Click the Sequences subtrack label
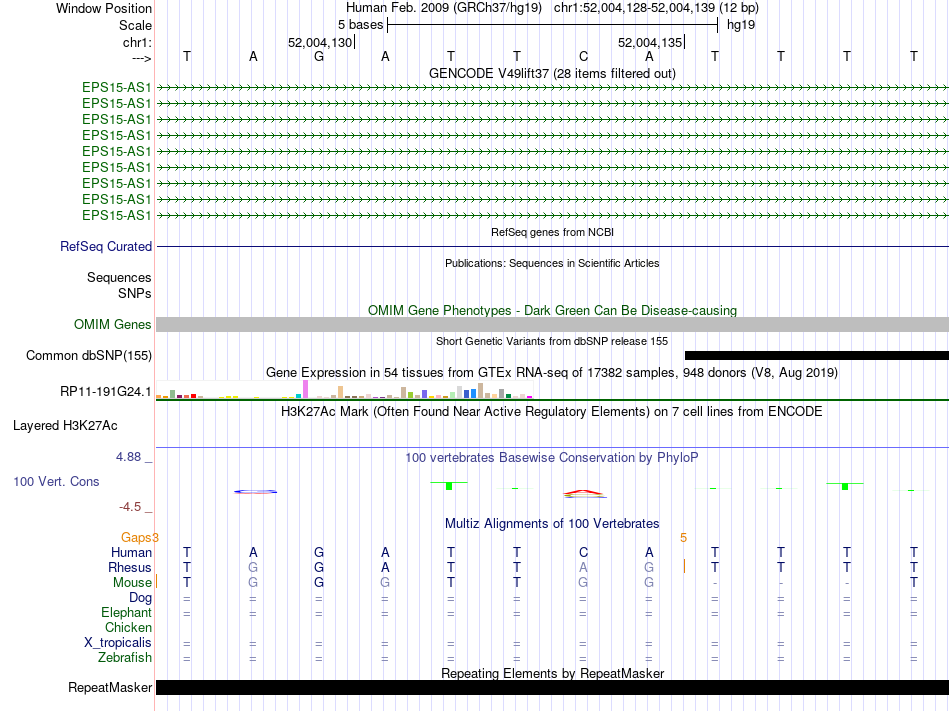The width and height of the screenshot is (950, 711). (119, 277)
